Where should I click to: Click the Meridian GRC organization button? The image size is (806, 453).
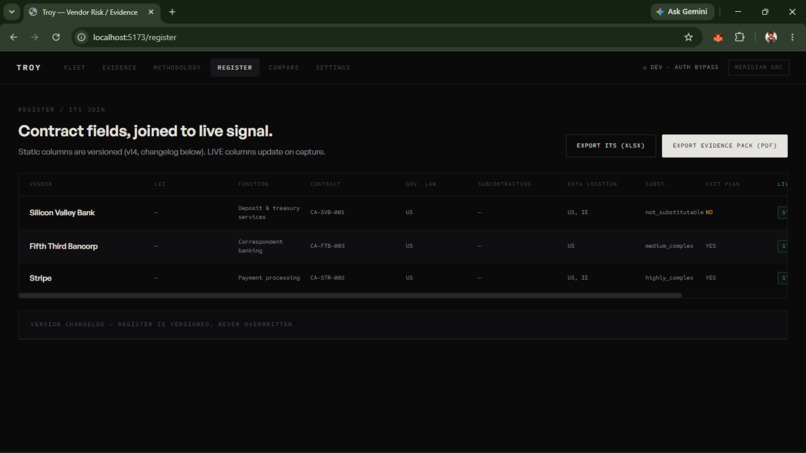point(759,67)
